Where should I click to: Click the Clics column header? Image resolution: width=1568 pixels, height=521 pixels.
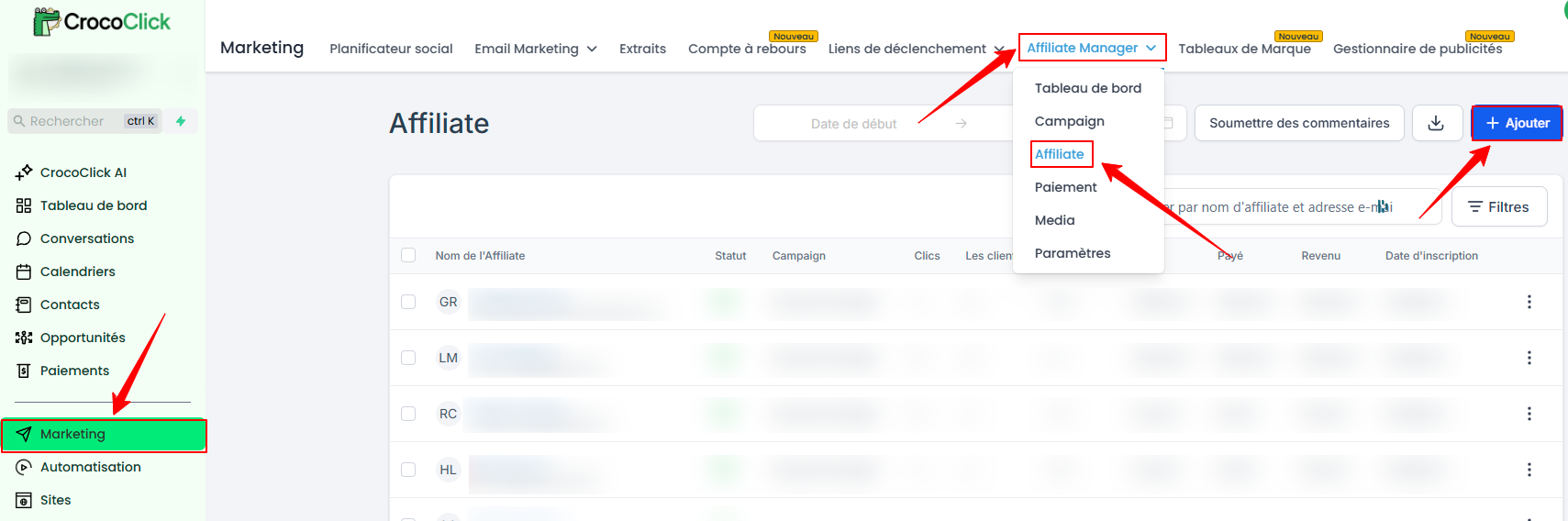pyautogui.click(x=927, y=256)
